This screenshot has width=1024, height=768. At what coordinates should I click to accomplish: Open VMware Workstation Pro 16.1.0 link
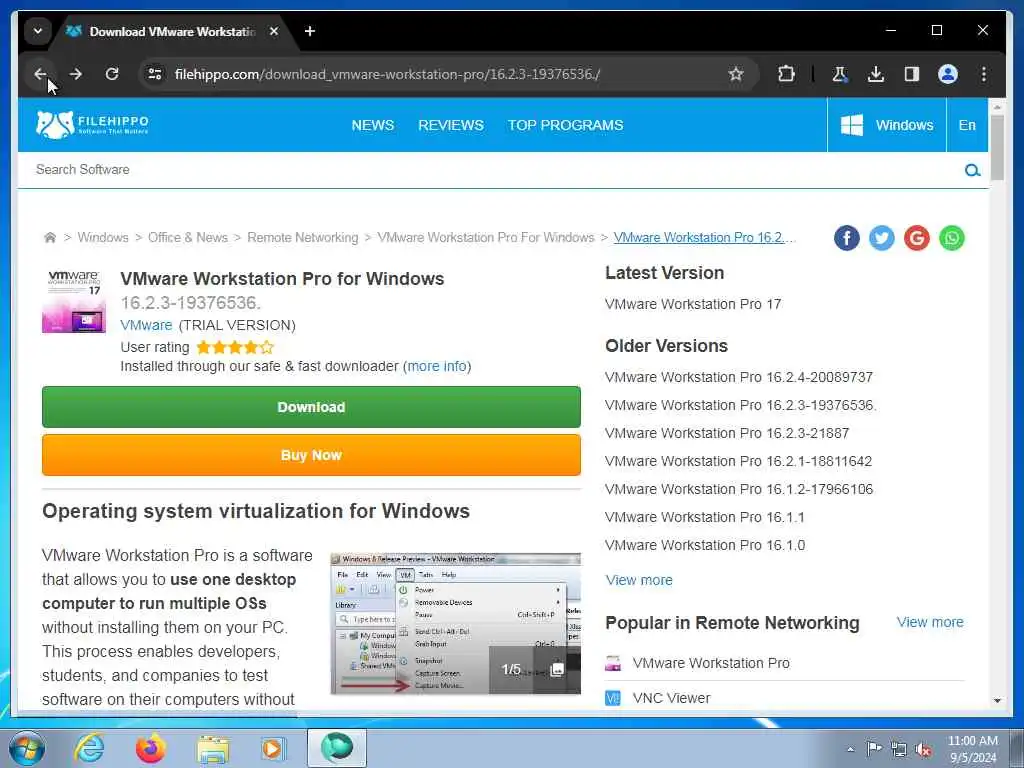tap(705, 545)
